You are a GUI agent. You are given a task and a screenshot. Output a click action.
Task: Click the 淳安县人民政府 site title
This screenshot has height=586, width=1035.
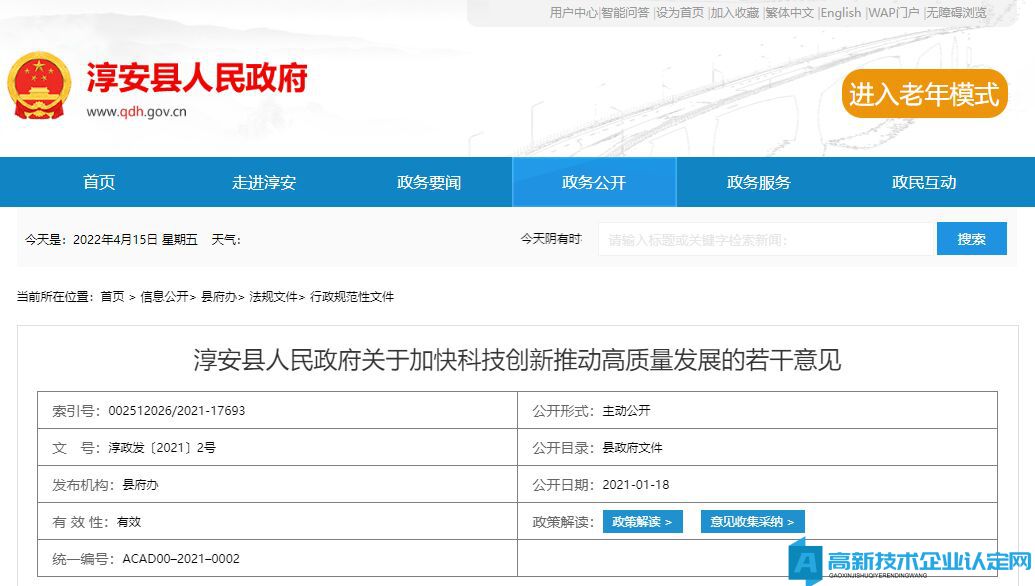(x=197, y=78)
